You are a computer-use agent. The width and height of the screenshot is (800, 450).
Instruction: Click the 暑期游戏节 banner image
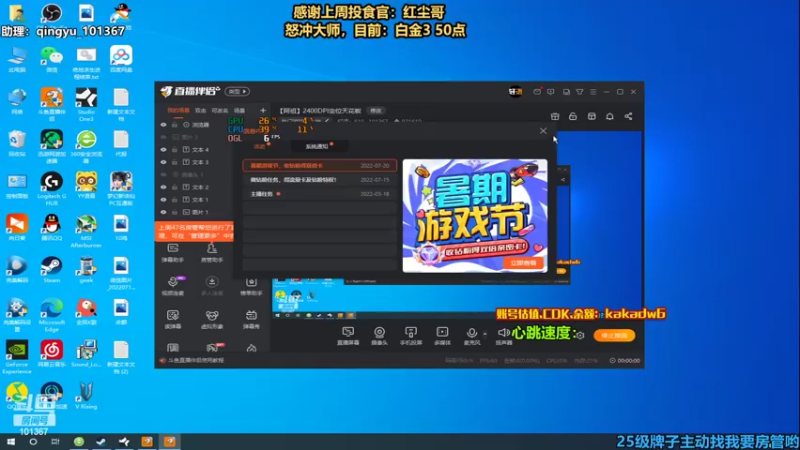pos(475,215)
